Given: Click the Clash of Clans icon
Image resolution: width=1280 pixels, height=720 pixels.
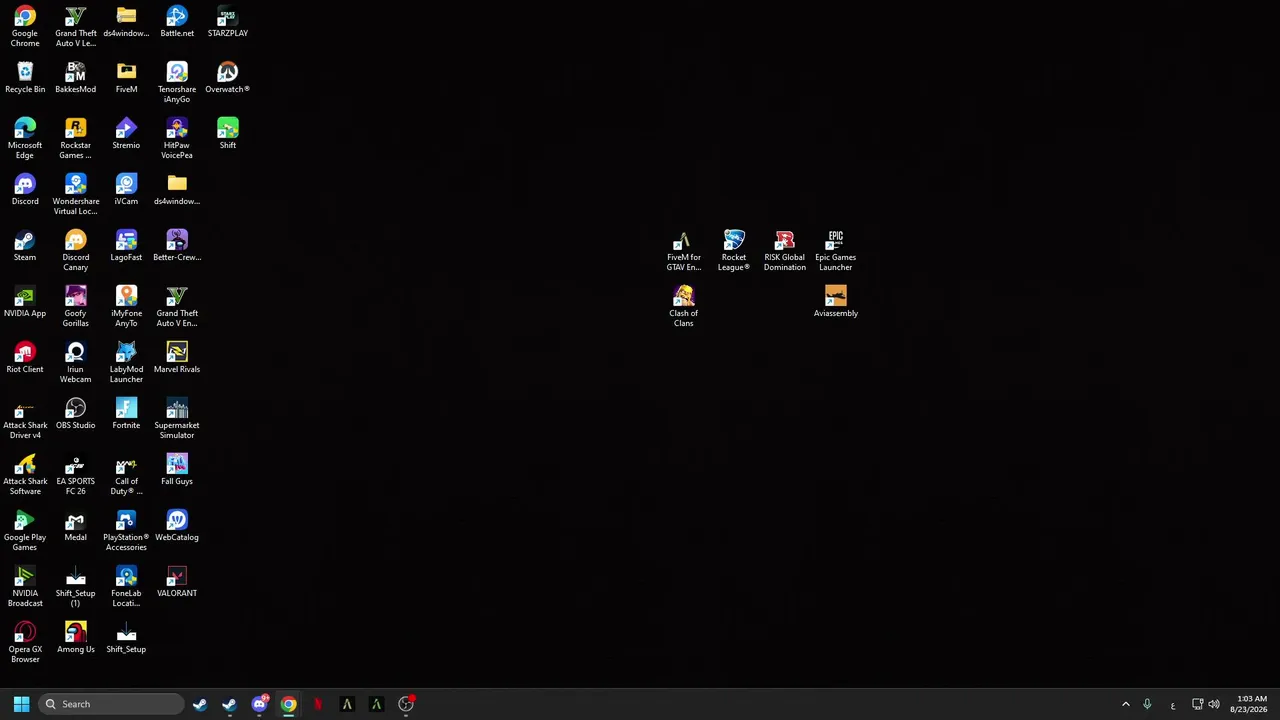Looking at the screenshot, I should tap(684, 307).
